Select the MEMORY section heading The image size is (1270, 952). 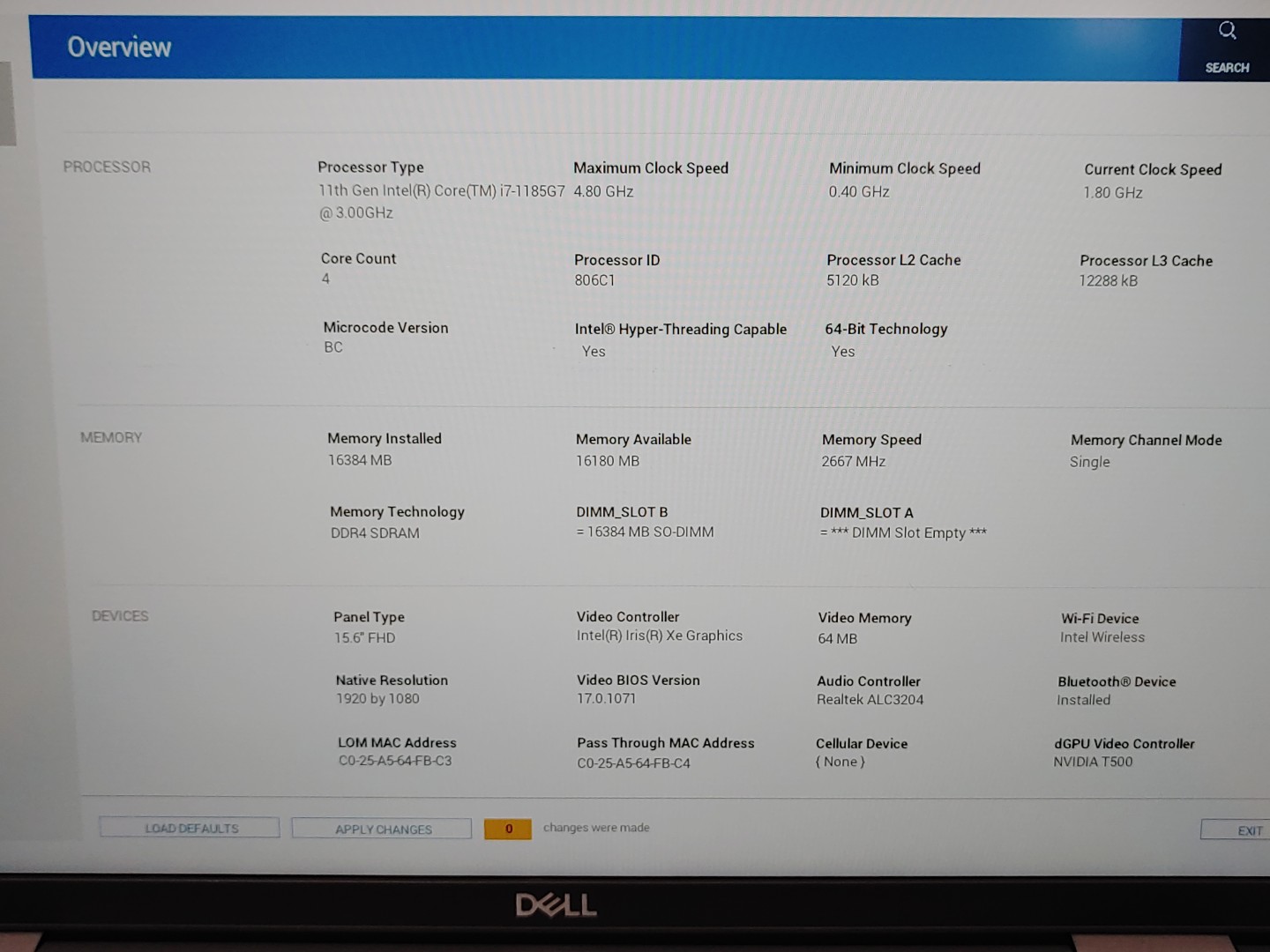tap(111, 437)
